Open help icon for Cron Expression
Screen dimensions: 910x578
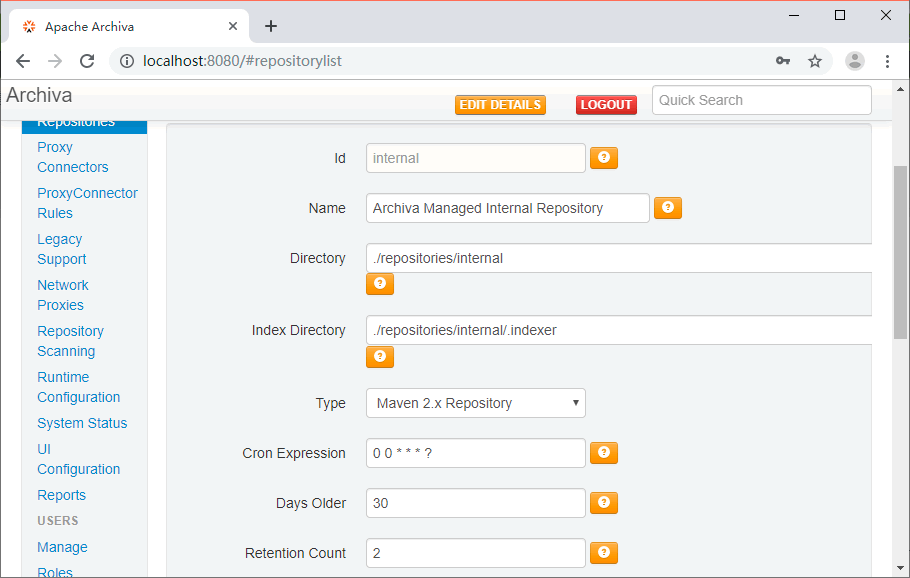[x=604, y=453]
